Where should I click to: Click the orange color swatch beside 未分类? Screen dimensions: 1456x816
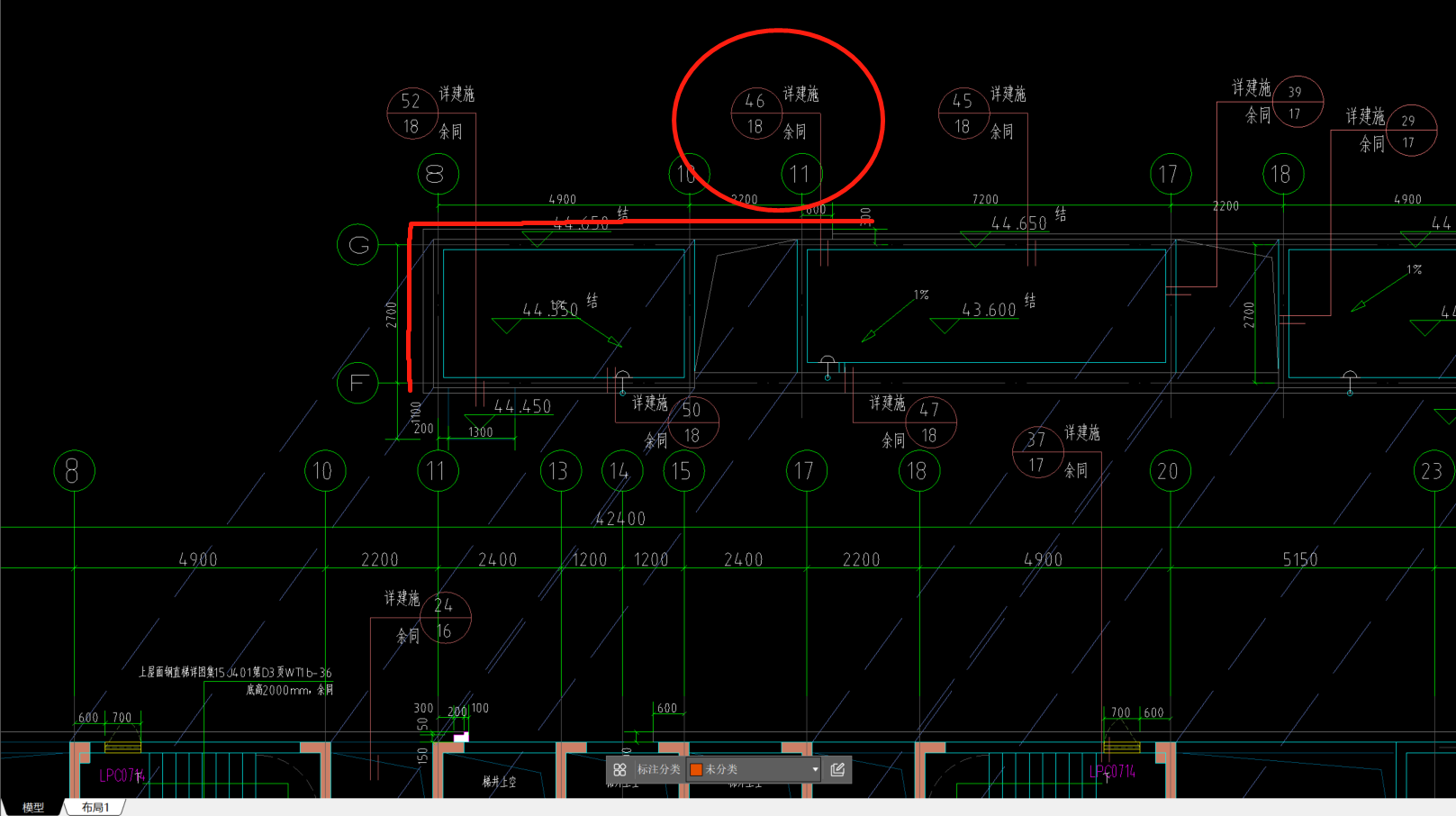696,769
